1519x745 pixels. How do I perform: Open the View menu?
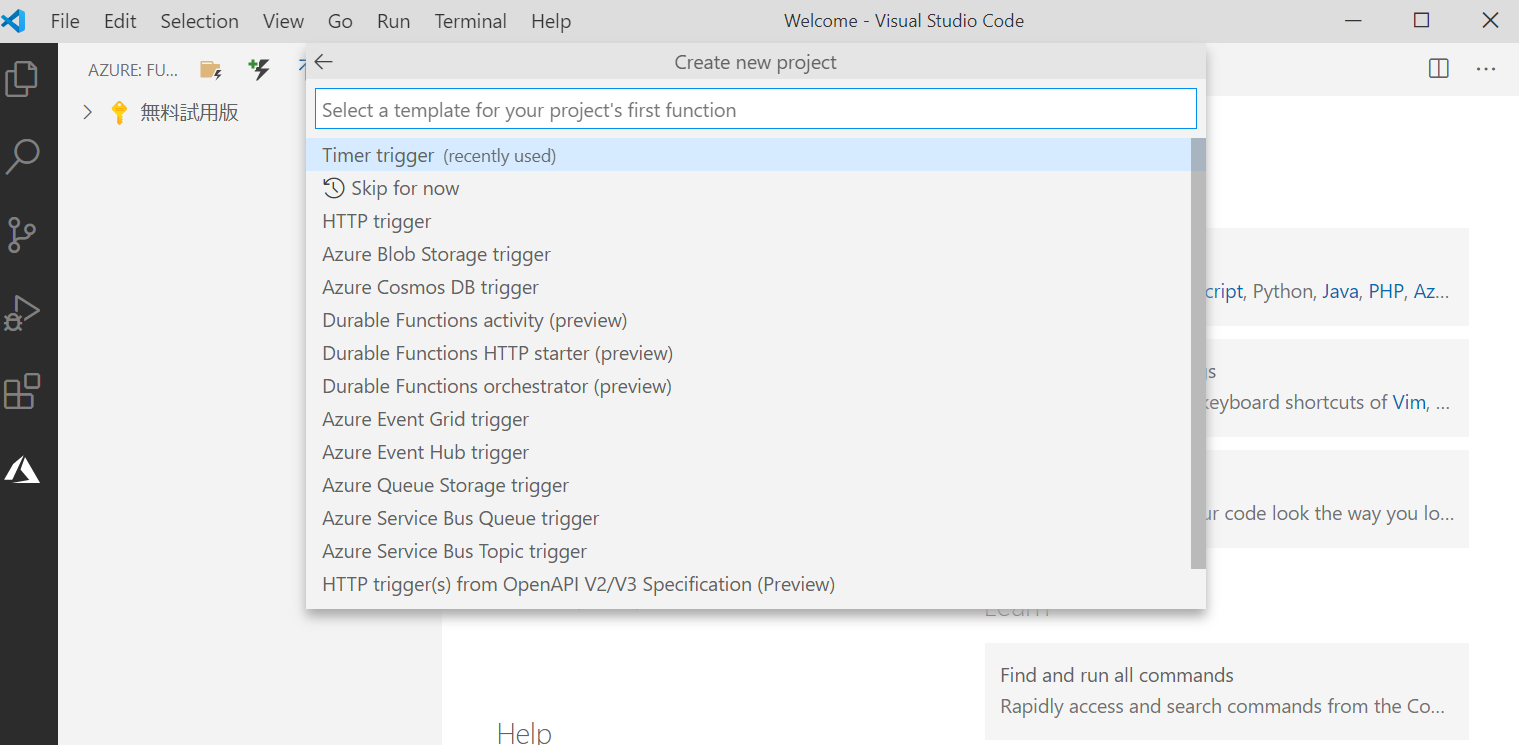(x=283, y=21)
